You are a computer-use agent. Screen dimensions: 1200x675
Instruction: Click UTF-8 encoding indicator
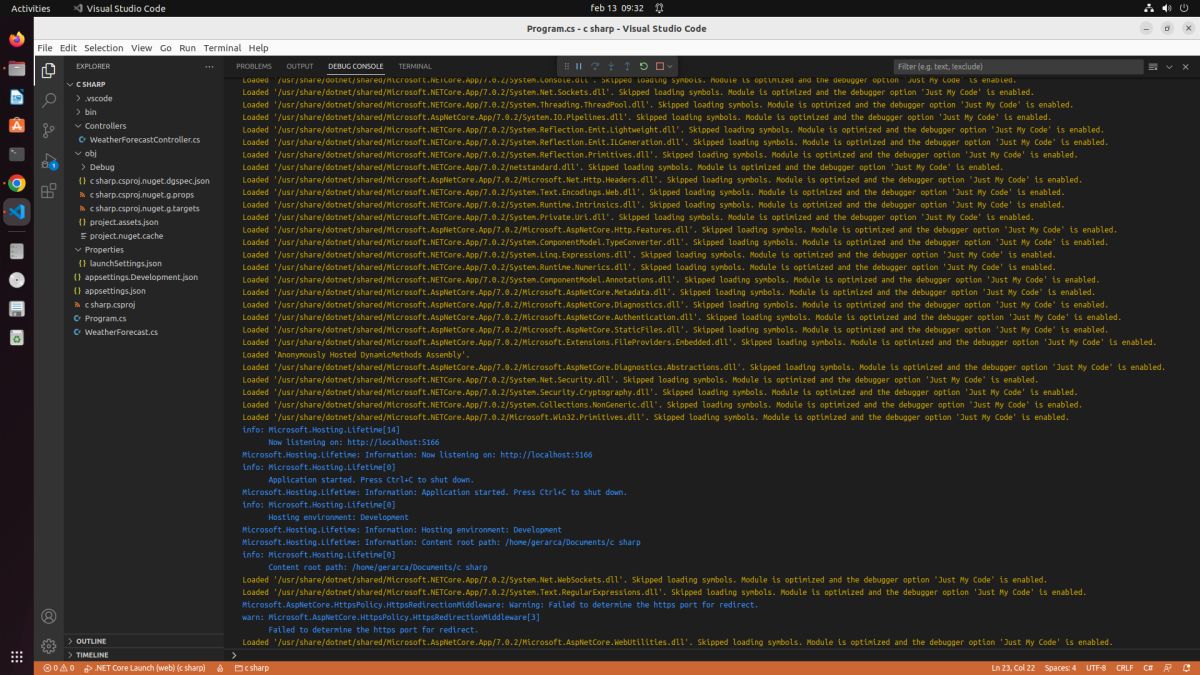(1095, 668)
